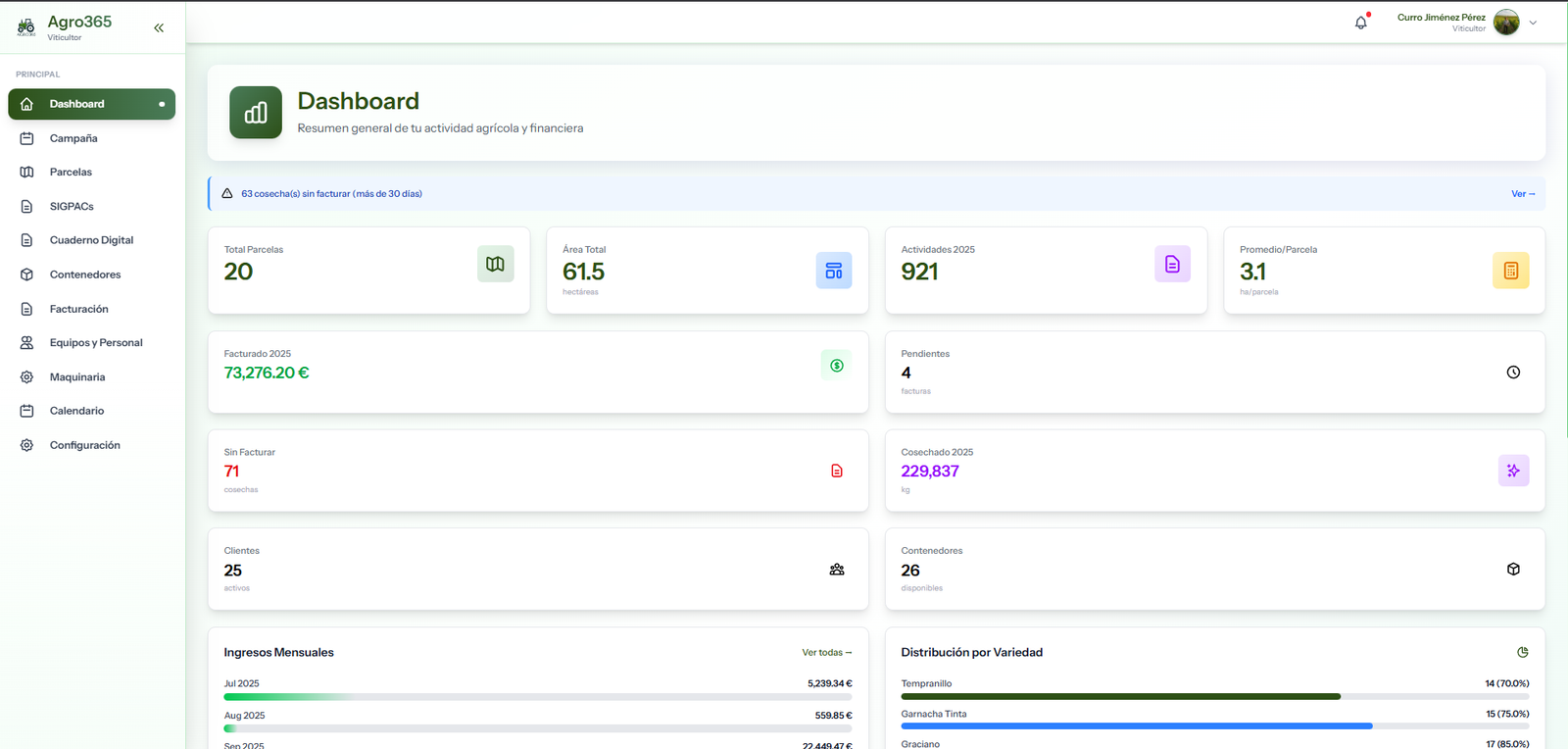The width and height of the screenshot is (1568, 749).
Task: Click the purple document icon on Actividades card
Action: 1172,264
